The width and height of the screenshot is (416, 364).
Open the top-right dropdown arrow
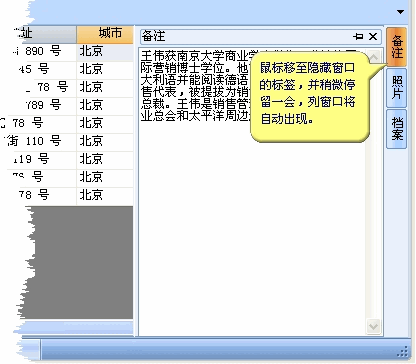click(x=400, y=12)
